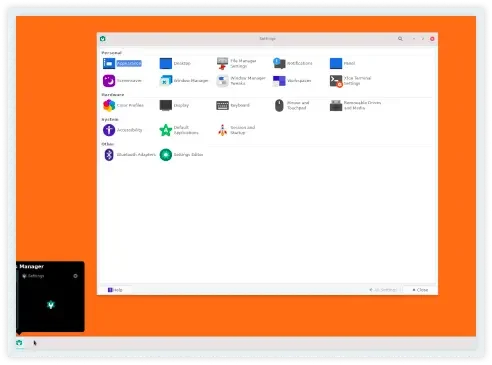Close the window from the taskbar preview popup
492x365 pixels.
pos(76,276)
